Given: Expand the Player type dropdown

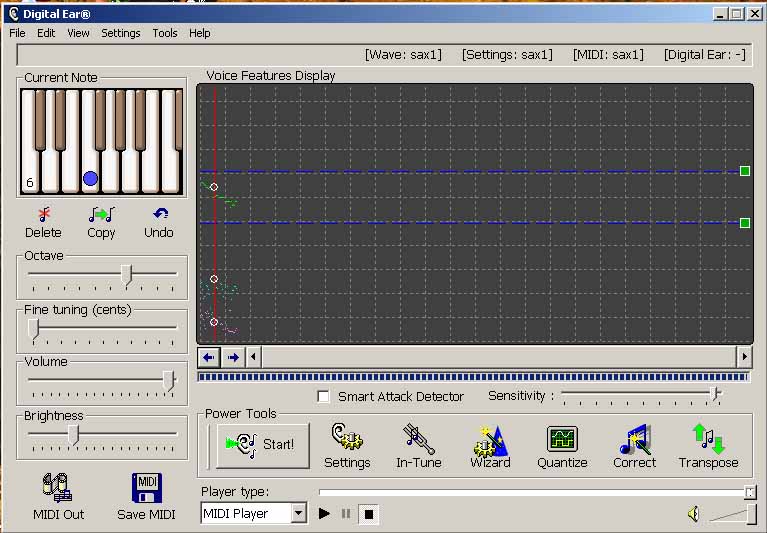Looking at the screenshot, I should (x=298, y=514).
